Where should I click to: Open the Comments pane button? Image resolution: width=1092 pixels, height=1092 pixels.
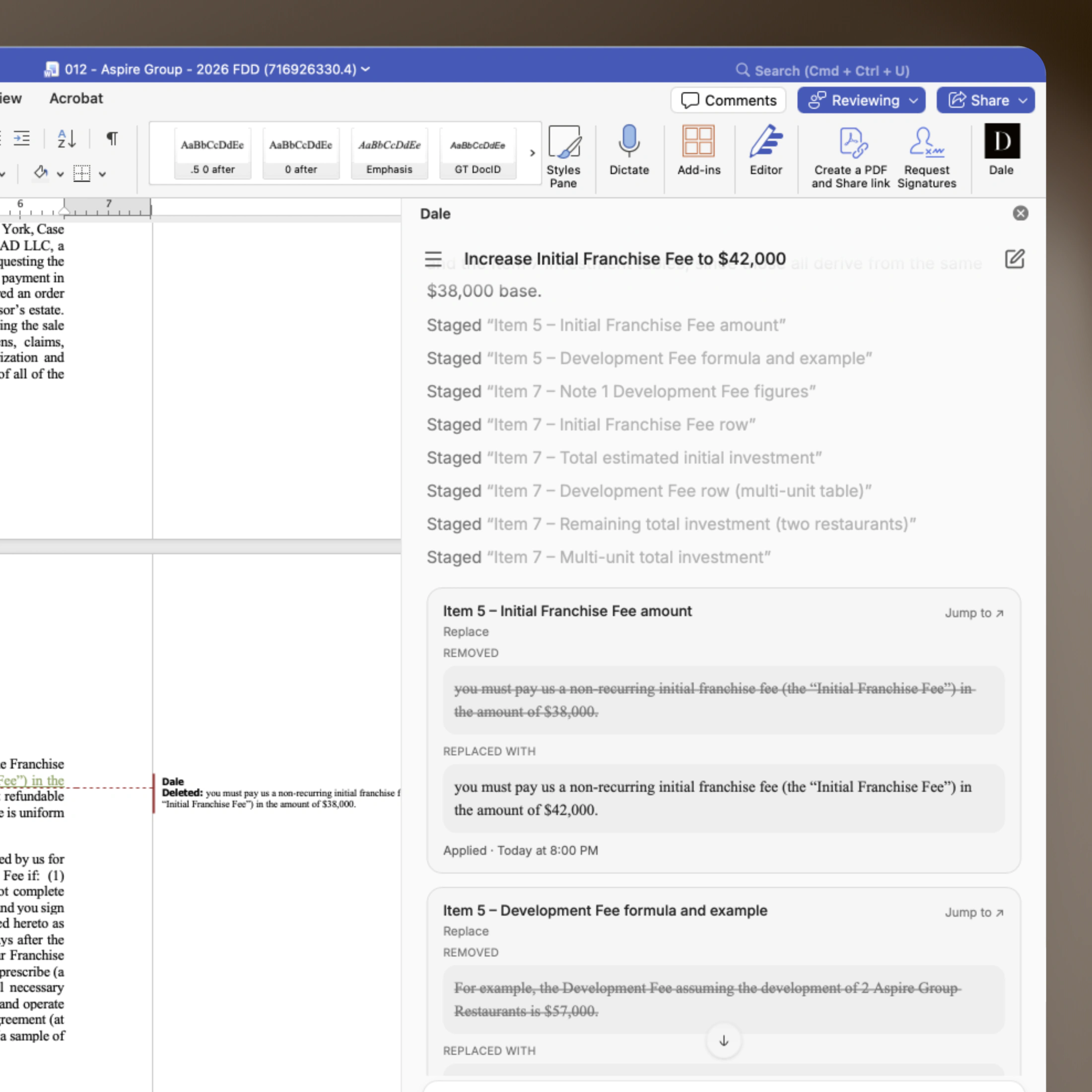728,100
